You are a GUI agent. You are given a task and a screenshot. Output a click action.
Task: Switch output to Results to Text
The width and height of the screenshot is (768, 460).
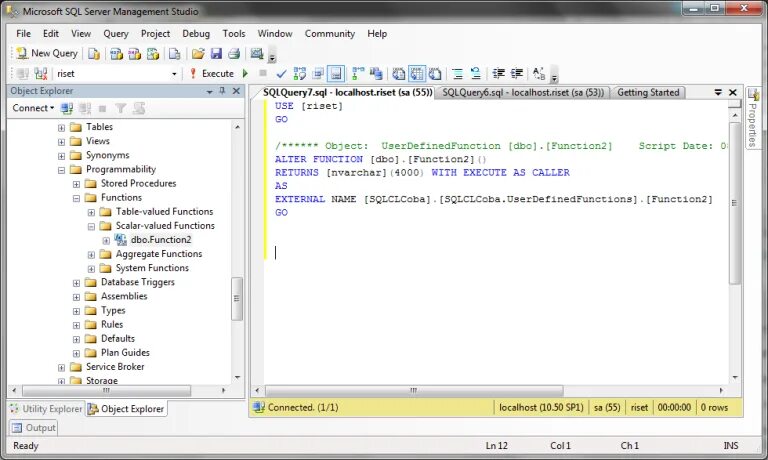399,73
